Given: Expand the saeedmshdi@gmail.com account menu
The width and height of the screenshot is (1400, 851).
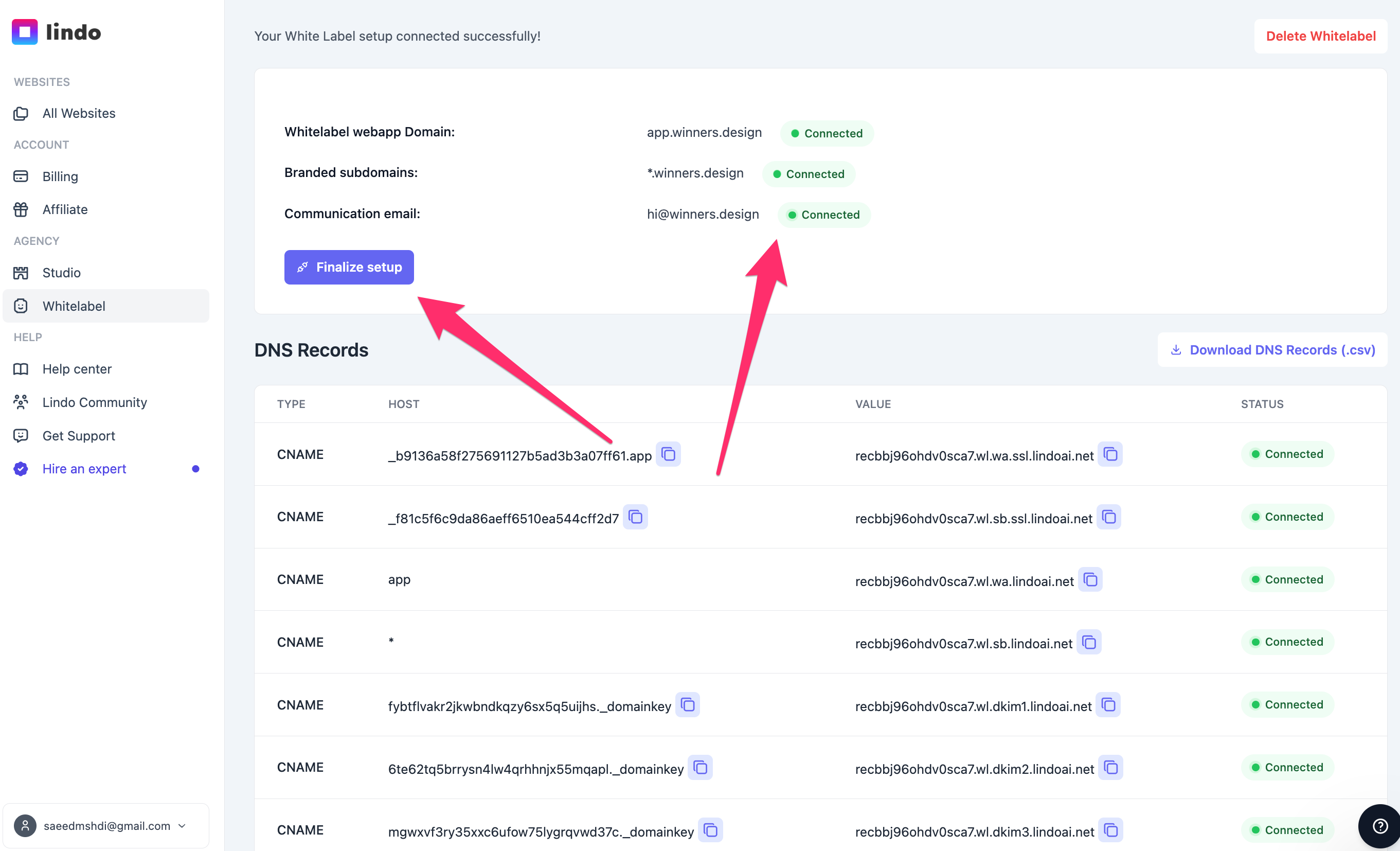Looking at the screenshot, I should [105, 825].
